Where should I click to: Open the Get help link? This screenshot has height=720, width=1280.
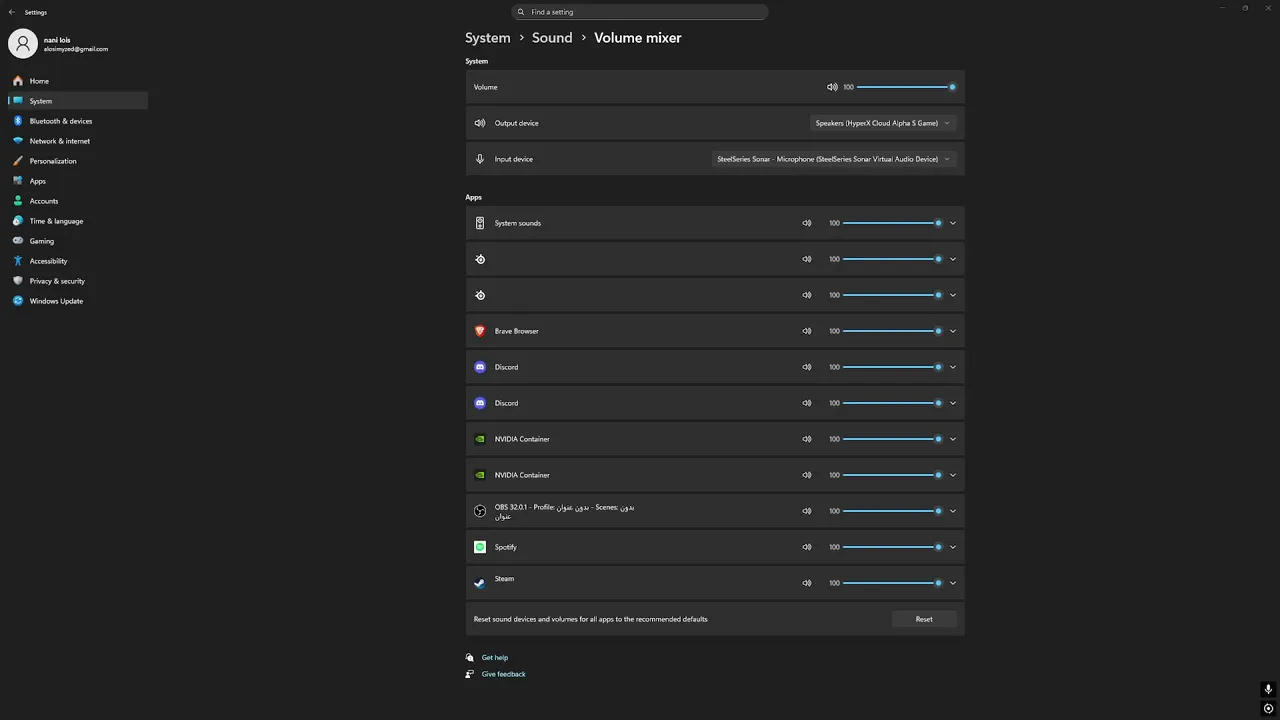[494, 658]
